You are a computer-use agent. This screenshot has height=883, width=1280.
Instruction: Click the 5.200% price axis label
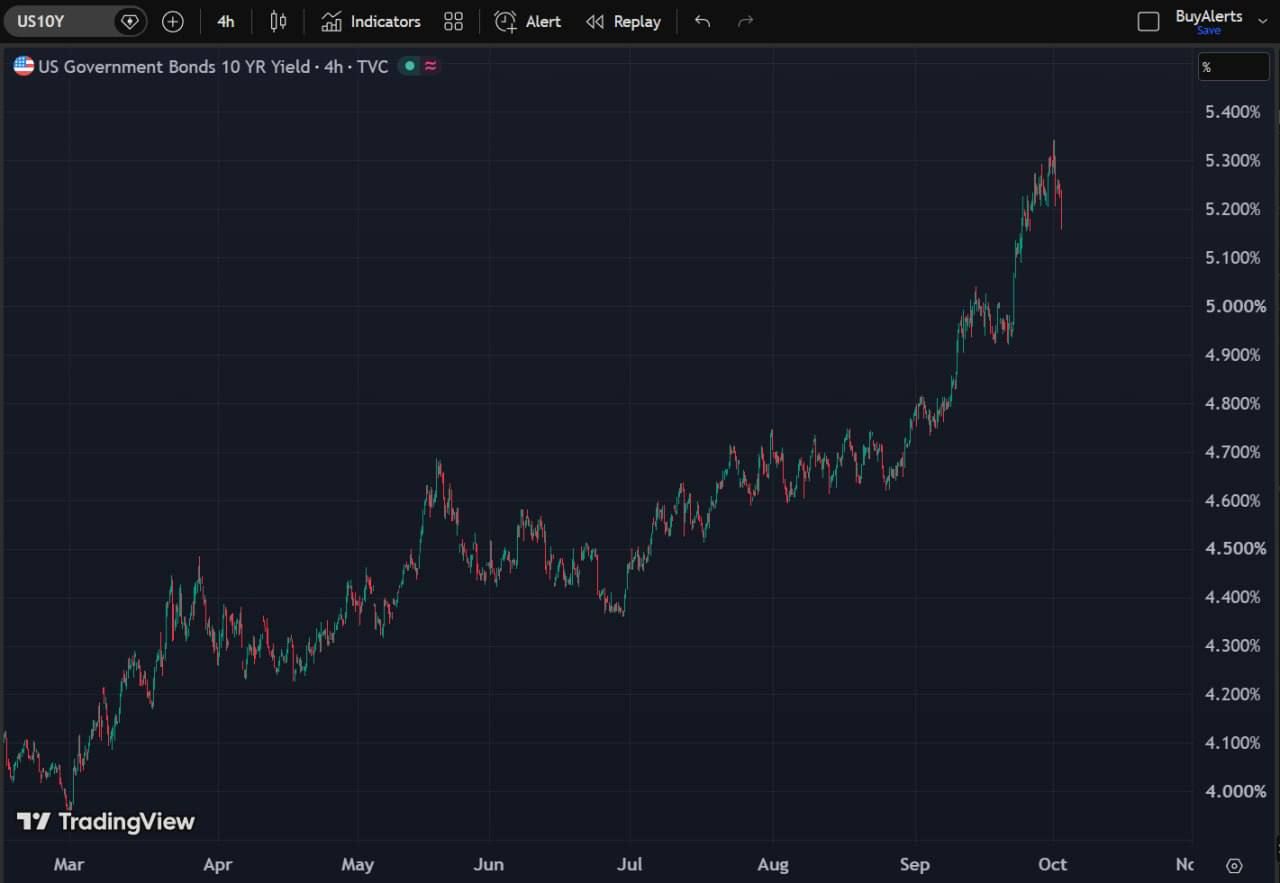tap(1233, 209)
